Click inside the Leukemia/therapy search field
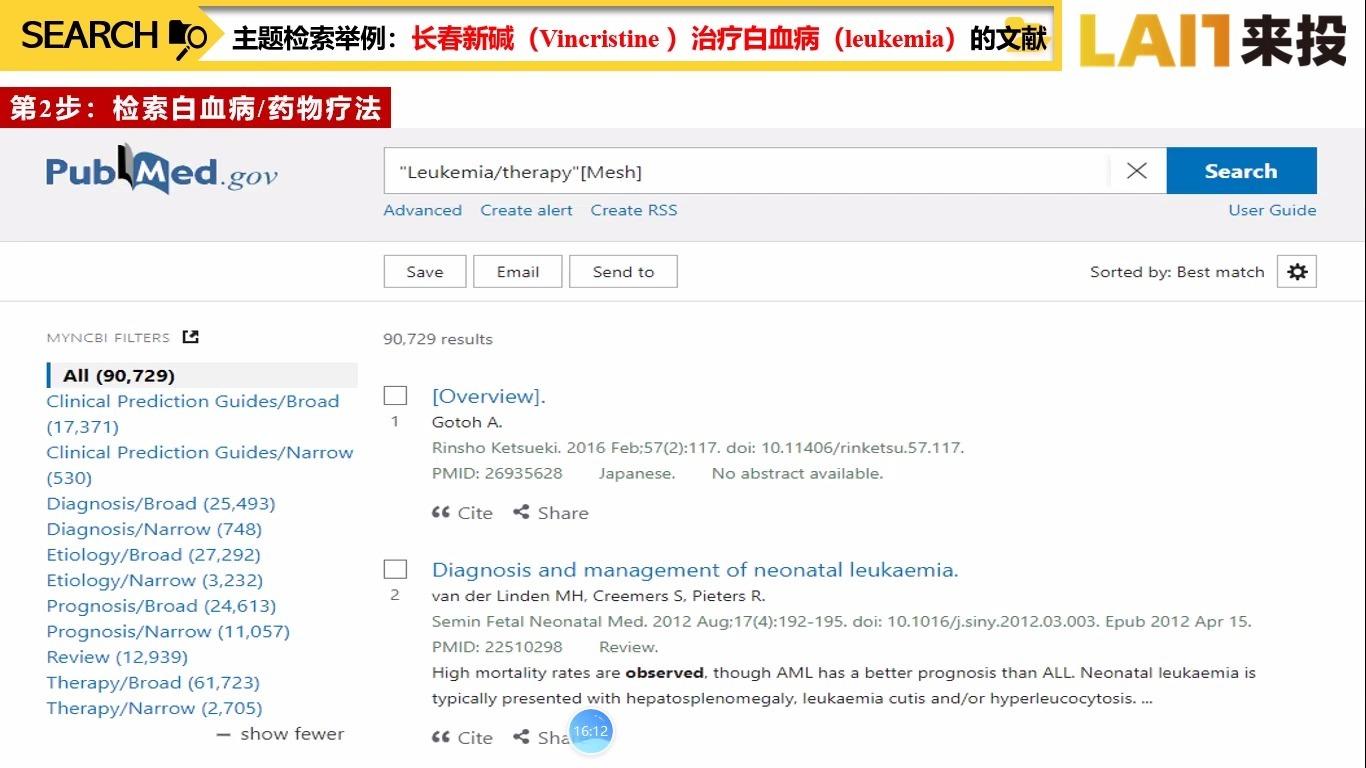1366x768 pixels. [700, 170]
